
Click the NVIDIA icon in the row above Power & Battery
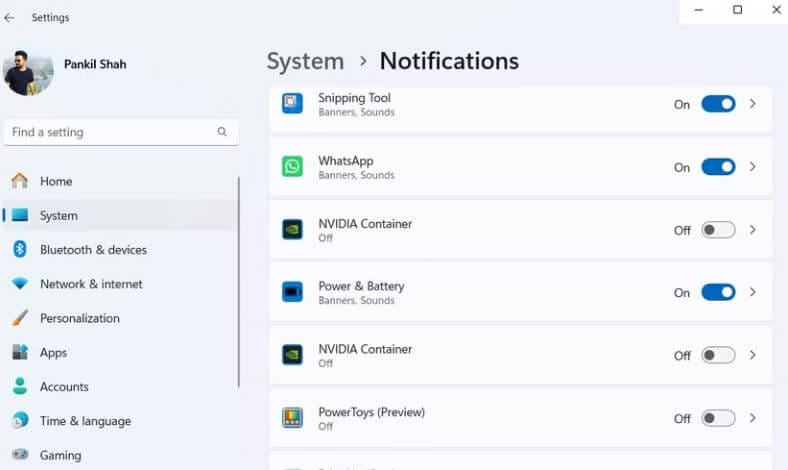click(292, 229)
